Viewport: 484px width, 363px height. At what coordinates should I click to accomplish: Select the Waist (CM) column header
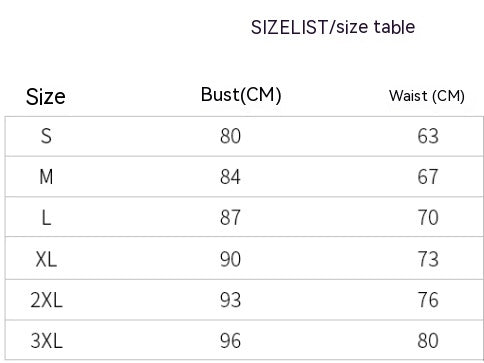click(x=427, y=96)
